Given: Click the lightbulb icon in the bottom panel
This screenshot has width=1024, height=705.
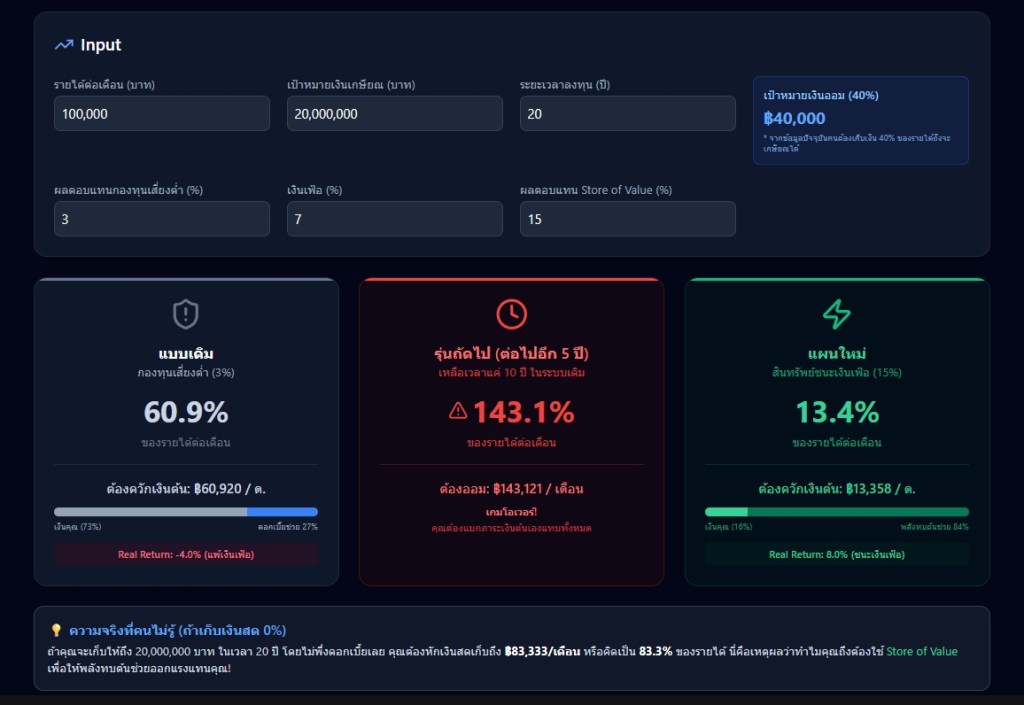Looking at the screenshot, I should pos(57,630).
